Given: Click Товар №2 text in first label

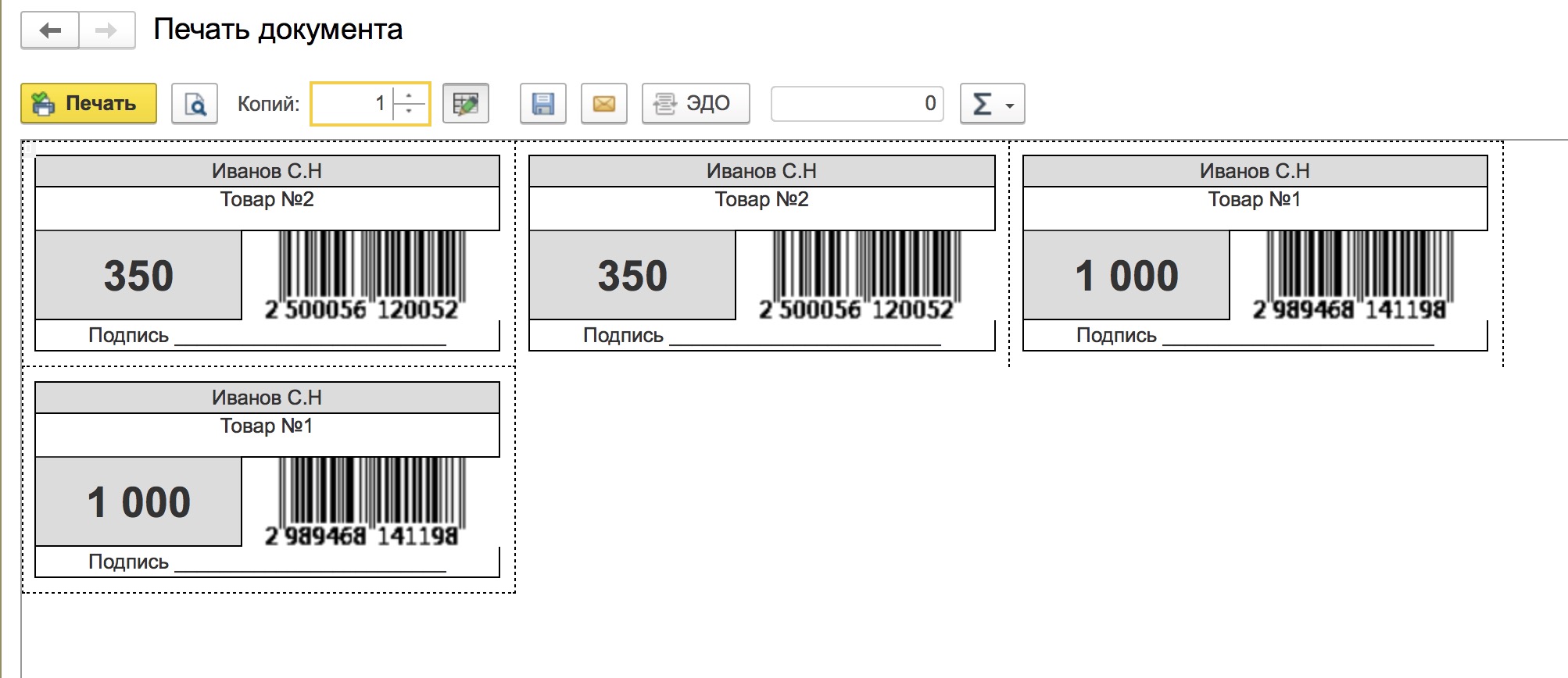Looking at the screenshot, I should (267, 200).
